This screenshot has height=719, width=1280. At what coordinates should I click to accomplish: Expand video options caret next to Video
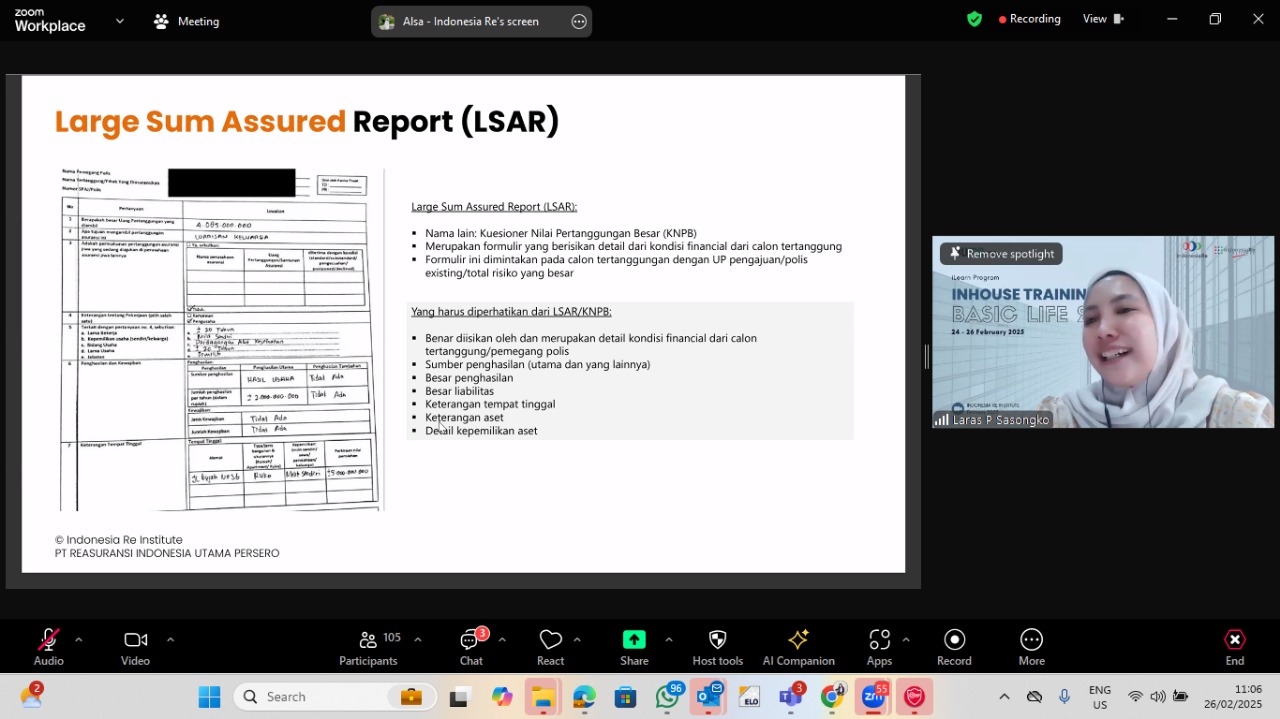(170, 640)
